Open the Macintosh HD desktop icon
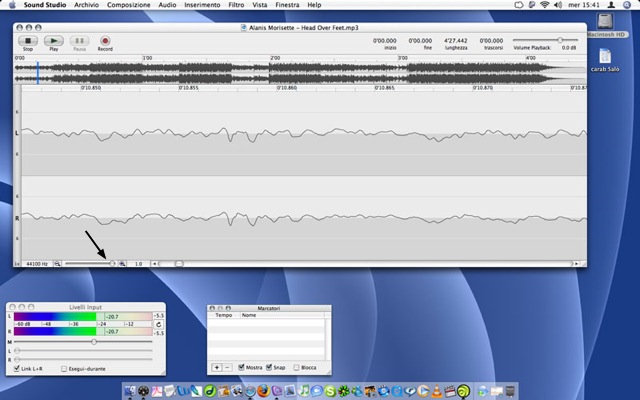 [x=605, y=25]
